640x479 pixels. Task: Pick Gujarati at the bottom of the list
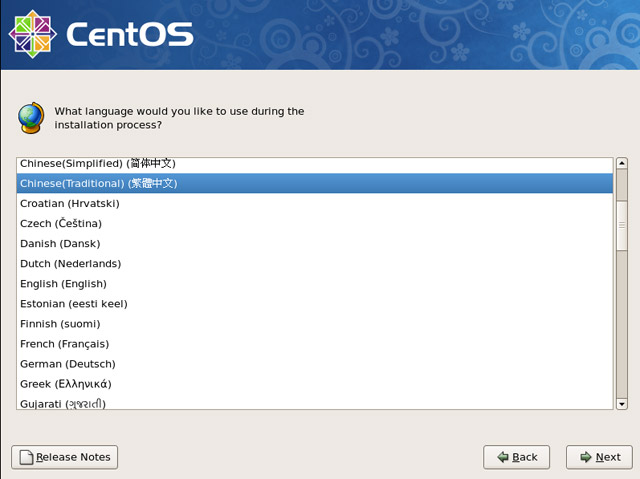[x=315, y=402]
